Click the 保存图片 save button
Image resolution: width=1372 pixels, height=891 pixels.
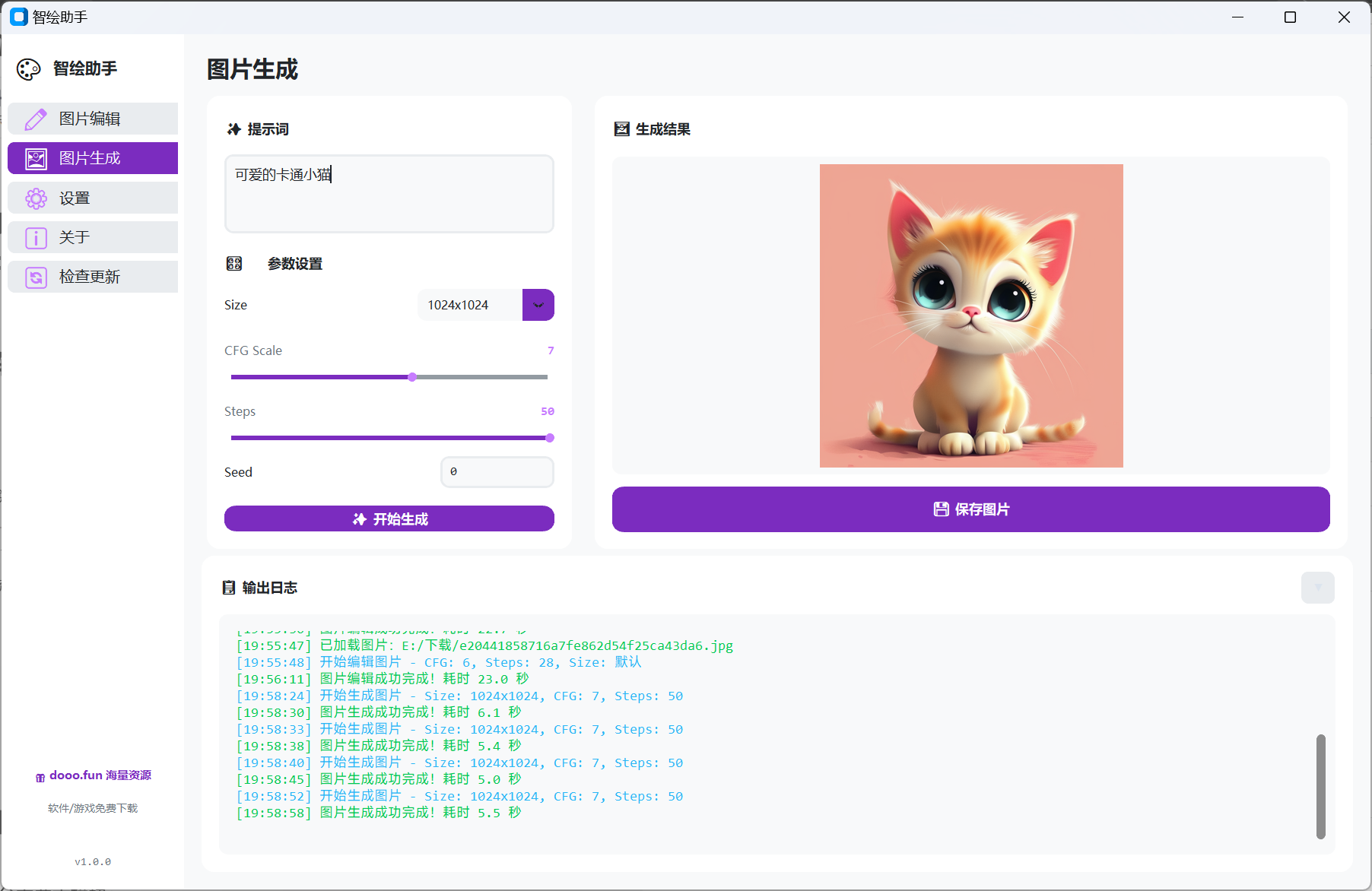click(x=971, y=509)
